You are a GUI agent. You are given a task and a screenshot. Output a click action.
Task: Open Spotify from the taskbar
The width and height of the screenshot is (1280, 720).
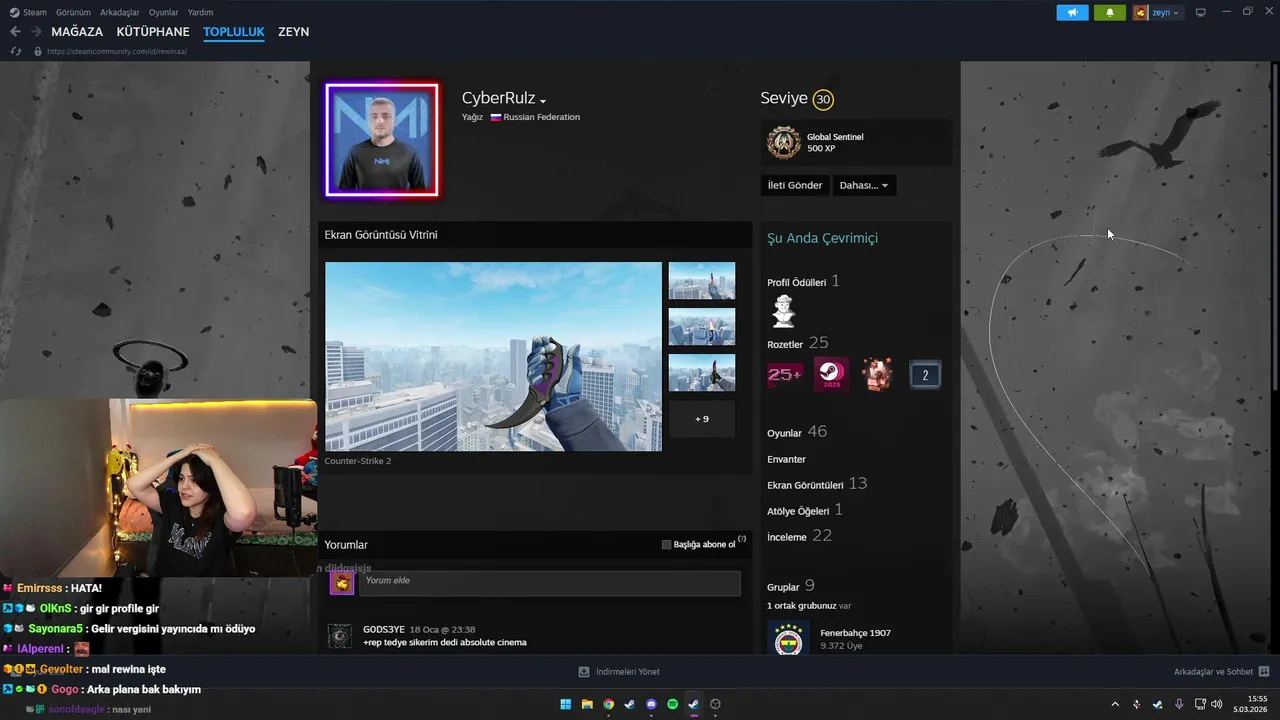(672, 704)
